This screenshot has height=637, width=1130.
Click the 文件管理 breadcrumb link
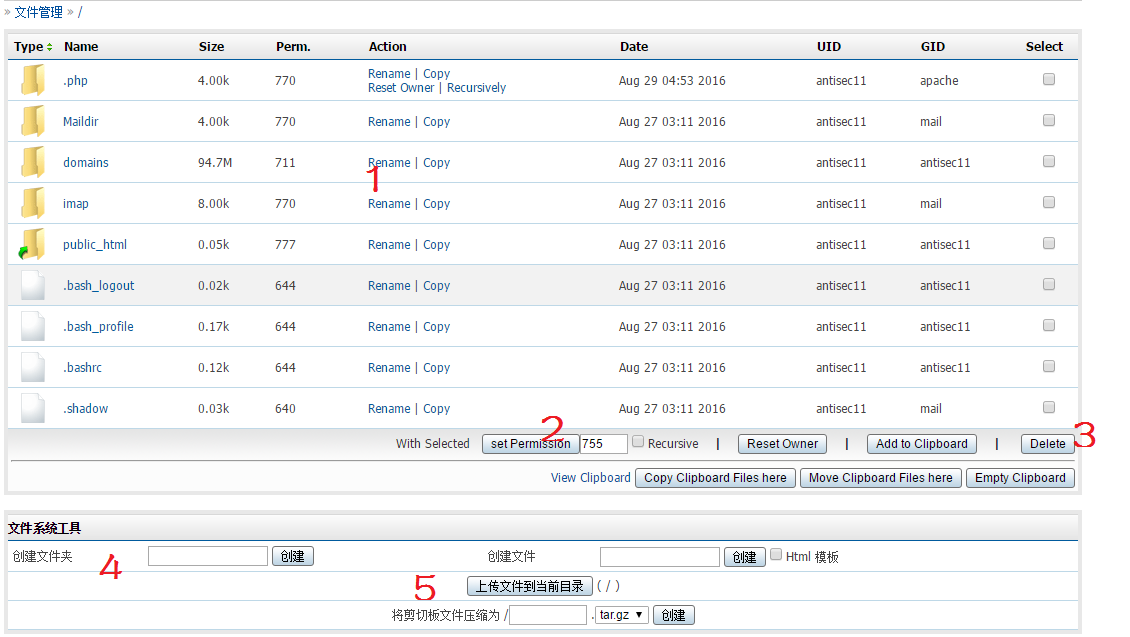[38, 12]
